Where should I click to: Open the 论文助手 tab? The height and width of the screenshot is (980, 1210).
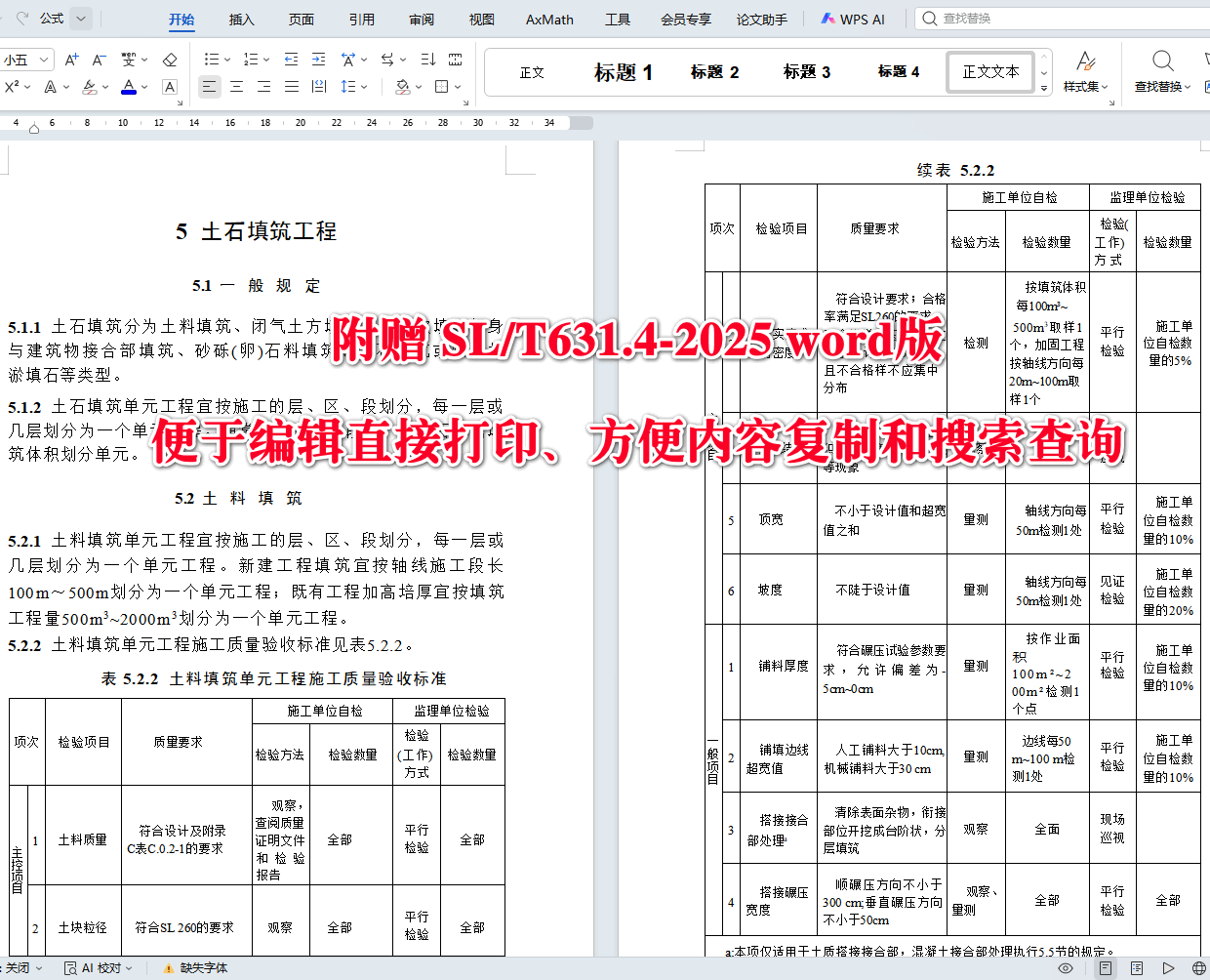[762, 19]
